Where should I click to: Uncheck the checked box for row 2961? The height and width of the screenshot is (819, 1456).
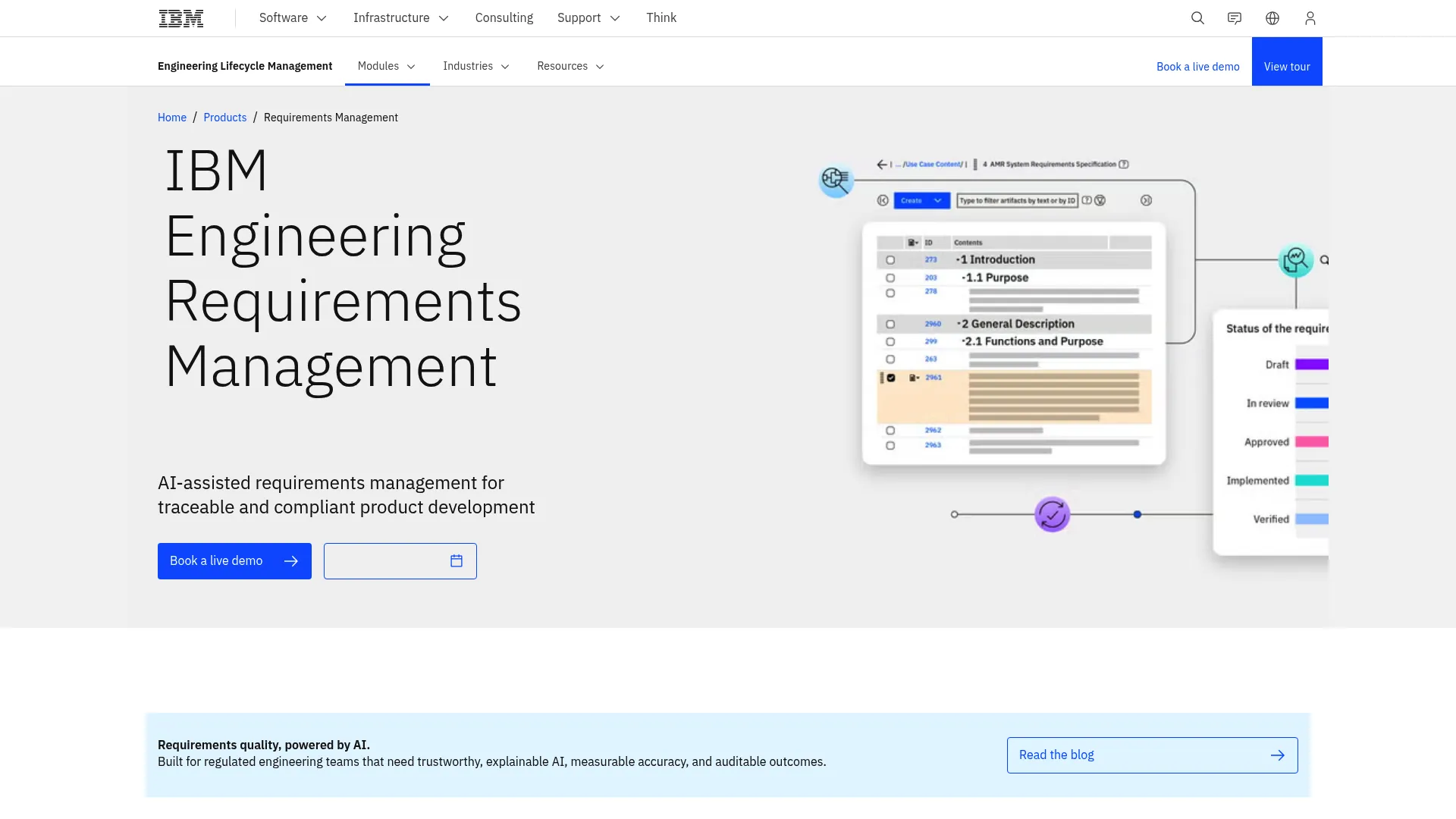tap(891, 378)
